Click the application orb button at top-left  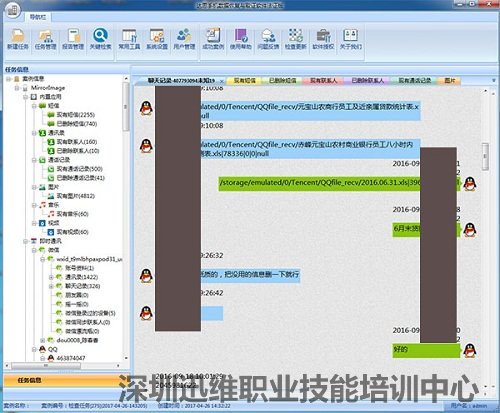coord(13,9)
